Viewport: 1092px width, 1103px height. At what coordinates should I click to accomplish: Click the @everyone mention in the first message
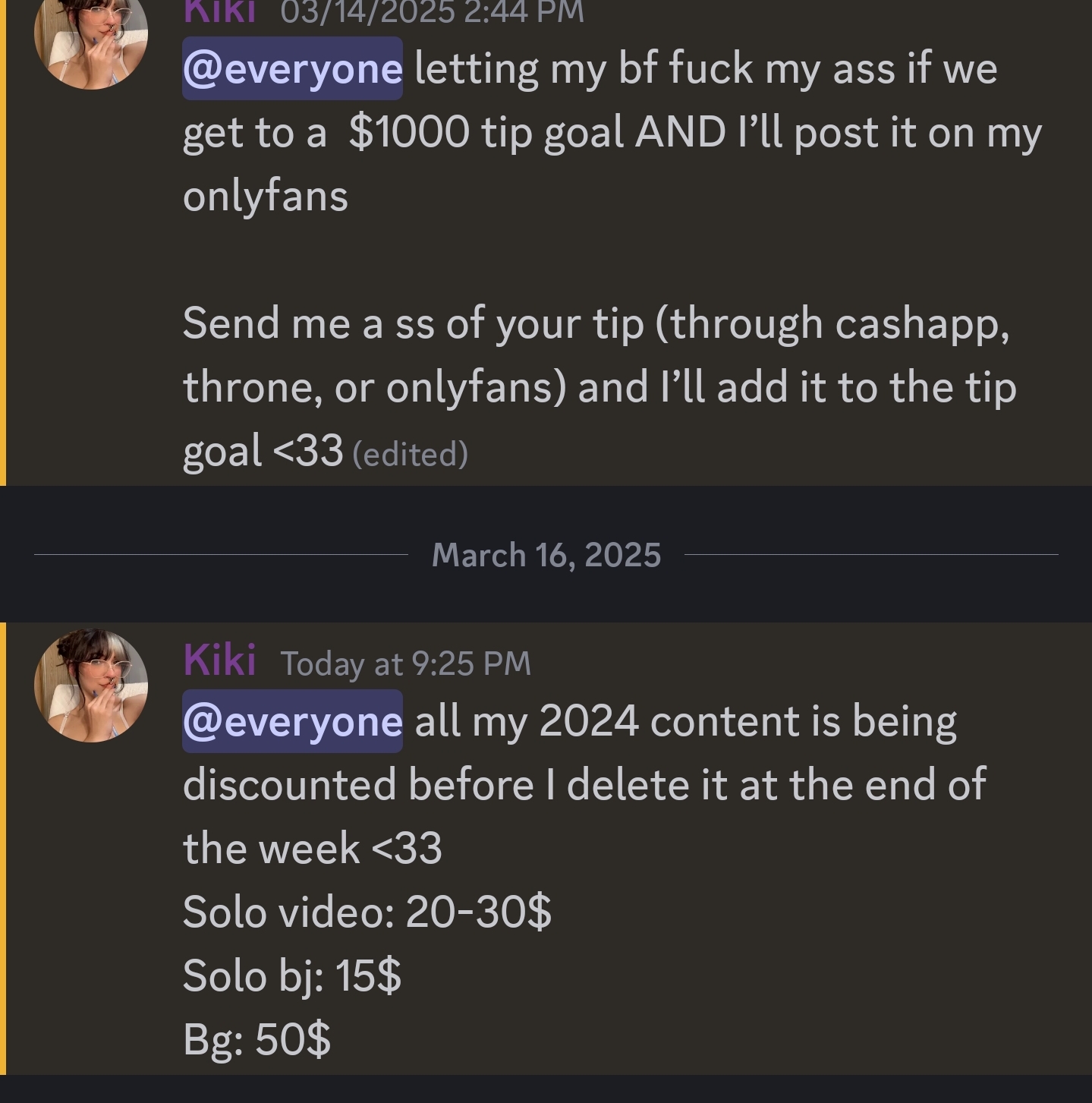click(x=292, y=69)
